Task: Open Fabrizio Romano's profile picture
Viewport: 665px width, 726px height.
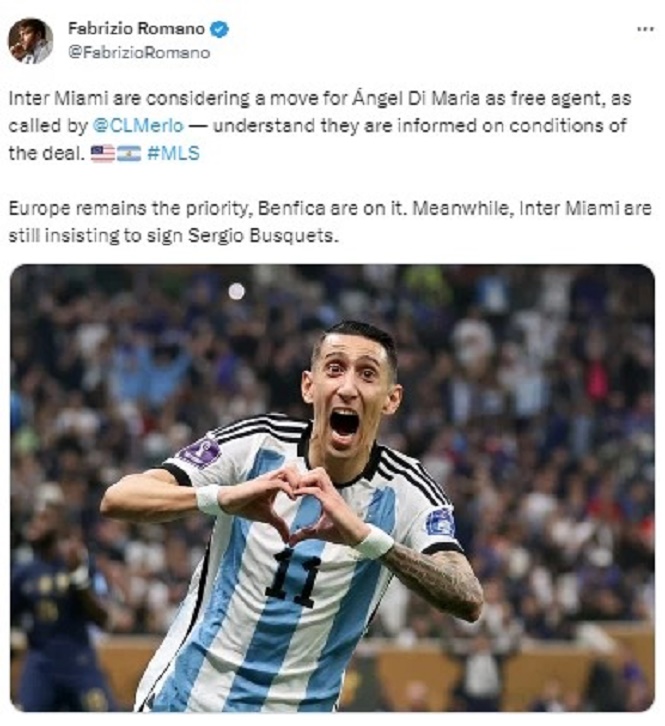Action: (x=30, y=41)
